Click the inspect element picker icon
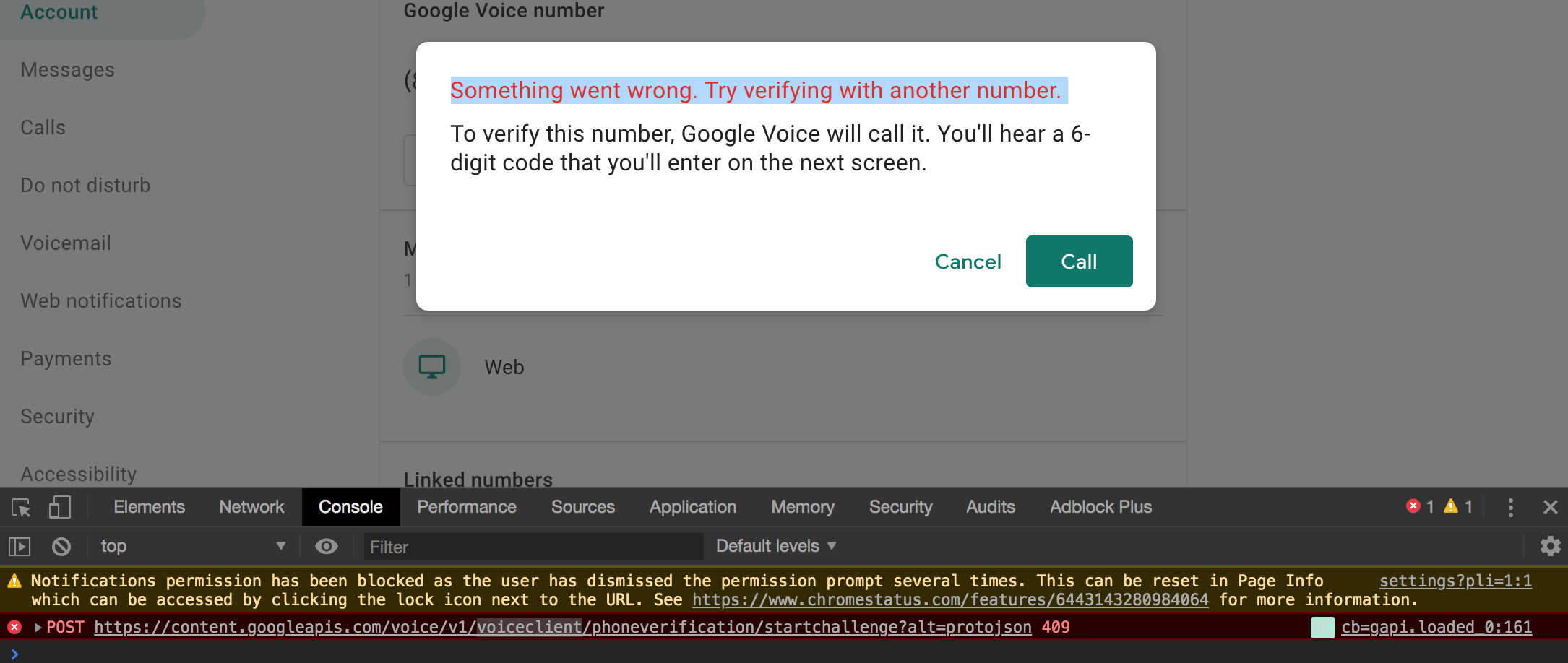1568x663 pixels. [x=21, y=507]
